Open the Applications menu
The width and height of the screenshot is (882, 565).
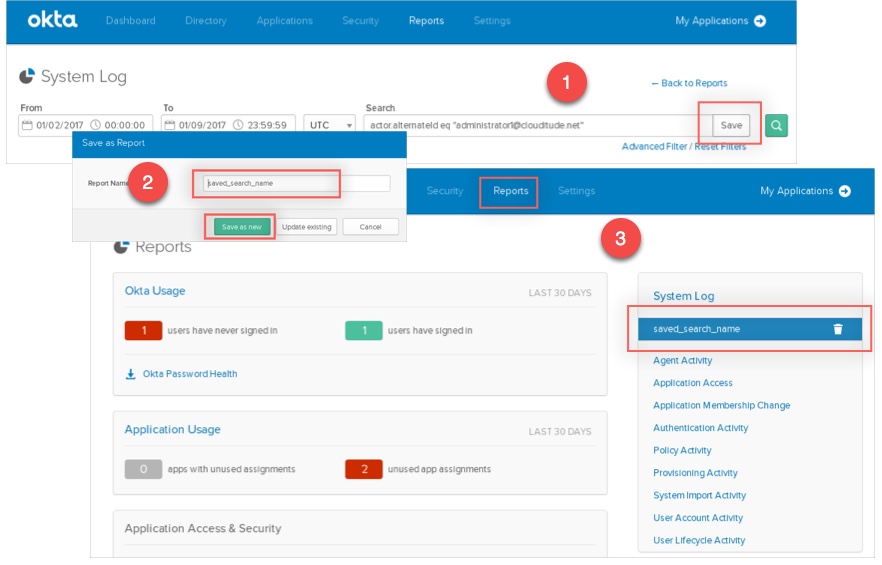pos(285,21)
